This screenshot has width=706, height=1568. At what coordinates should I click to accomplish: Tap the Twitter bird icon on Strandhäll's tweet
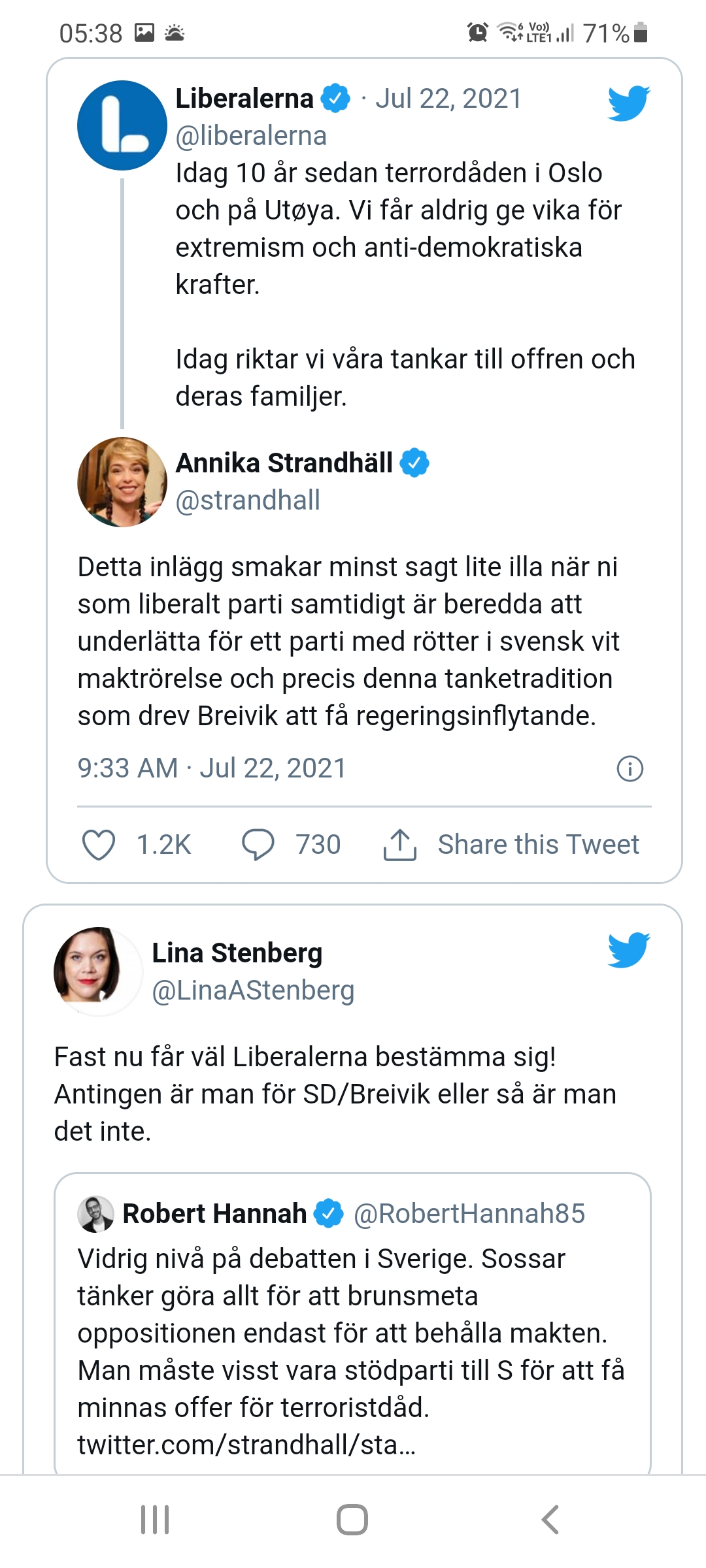pos(628,103)
